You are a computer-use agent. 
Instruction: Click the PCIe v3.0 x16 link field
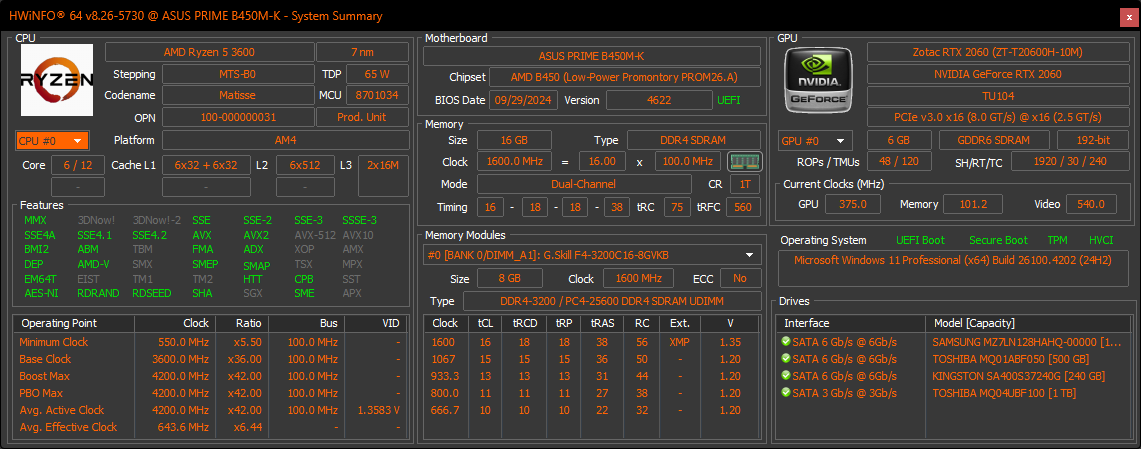point(998,117)
